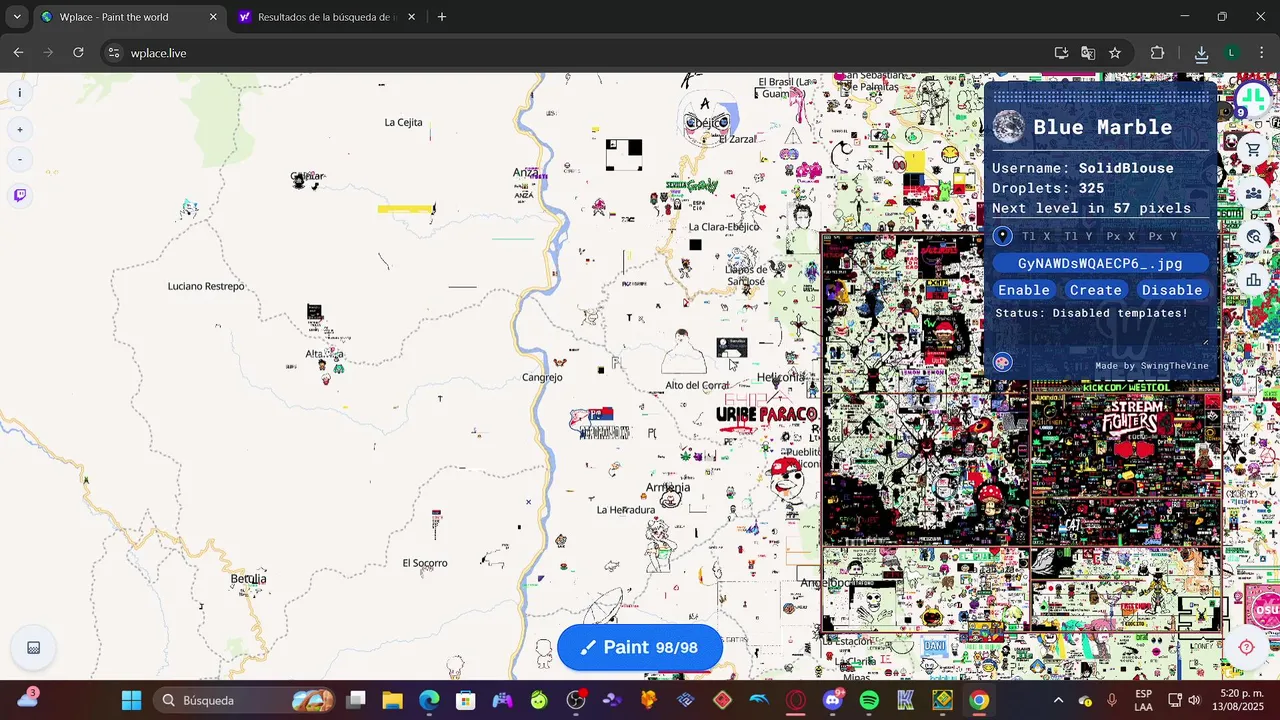Click the Cangrejo map label

(x=542, y=377)
